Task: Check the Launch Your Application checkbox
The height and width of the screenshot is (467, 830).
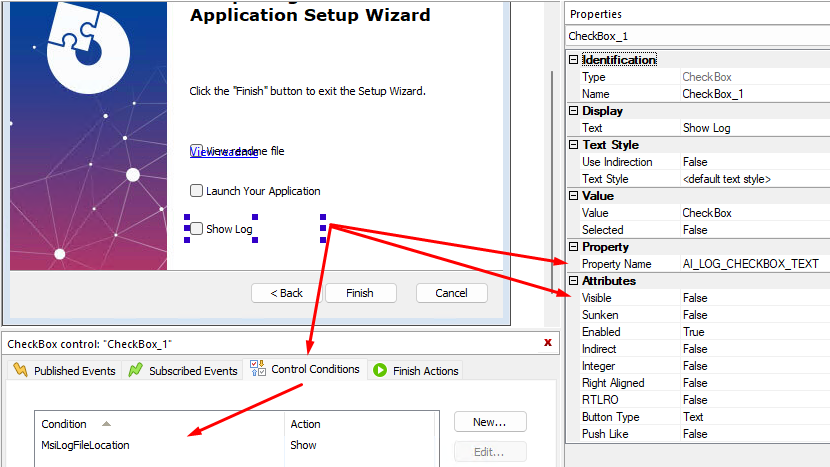Action: (196, 191)
